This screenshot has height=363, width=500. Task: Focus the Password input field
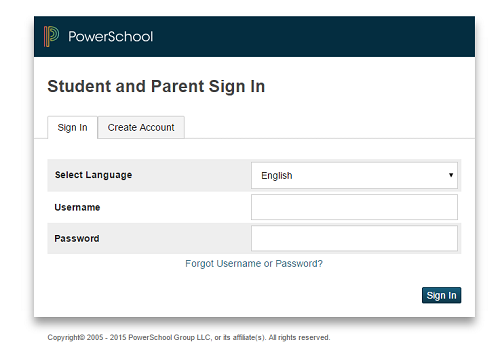[354, 238]
